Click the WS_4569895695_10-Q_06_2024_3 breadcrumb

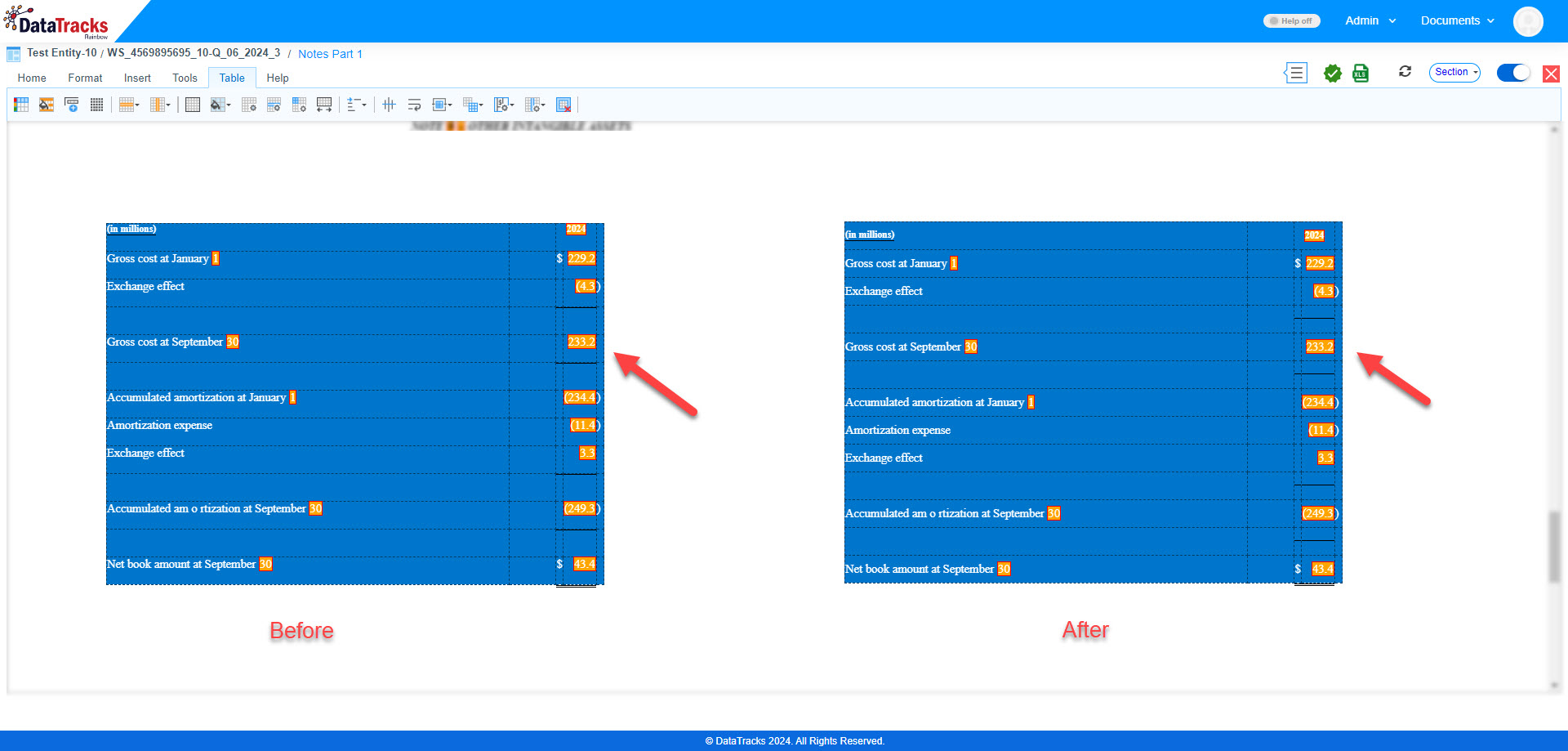[194, 52]
